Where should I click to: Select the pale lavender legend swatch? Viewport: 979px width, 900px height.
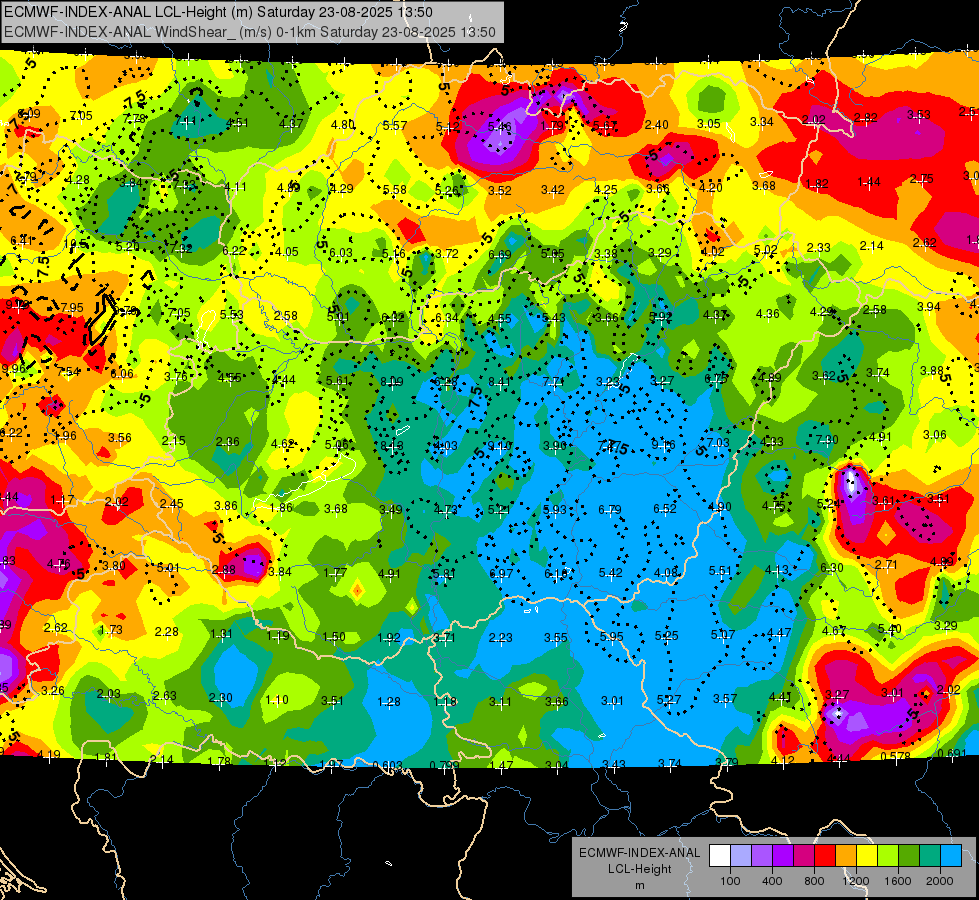point(740,856)
